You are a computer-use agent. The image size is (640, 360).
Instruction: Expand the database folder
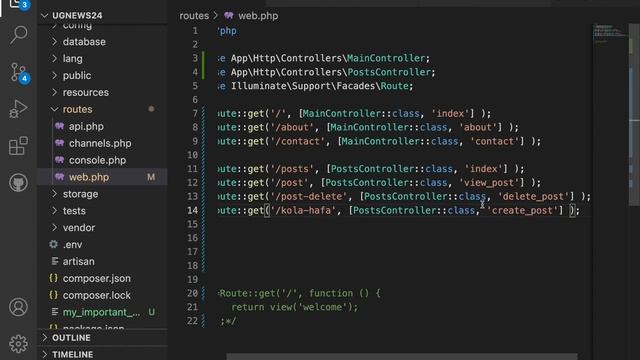(54, 41)
